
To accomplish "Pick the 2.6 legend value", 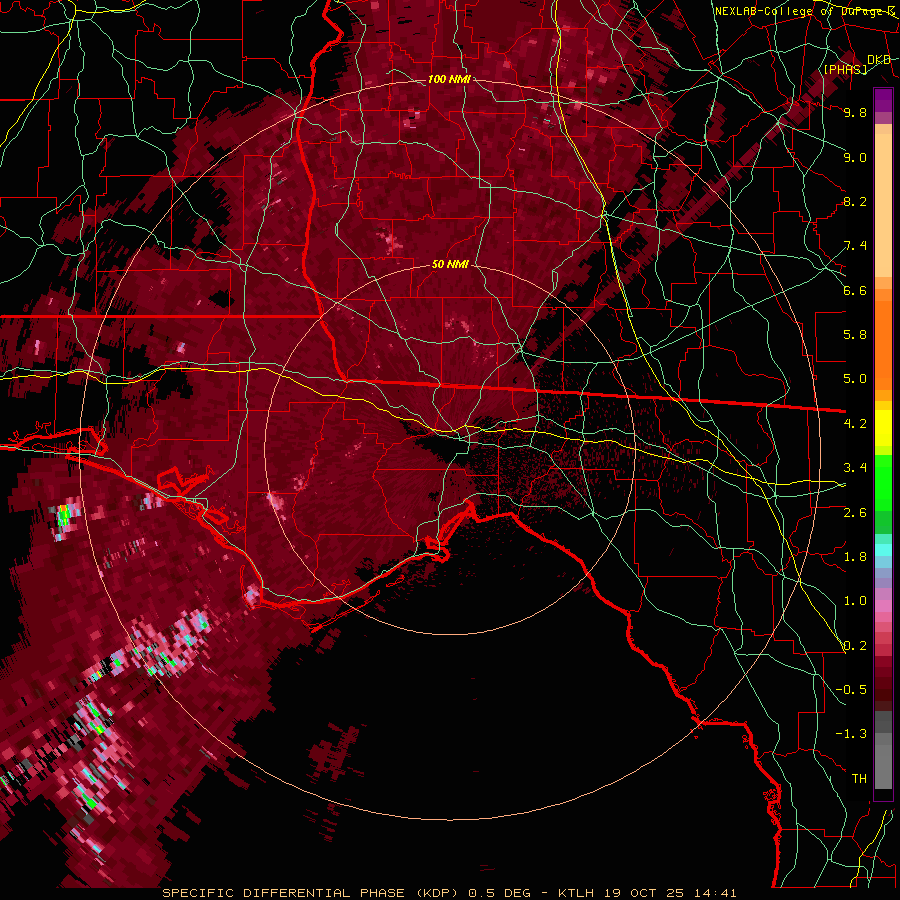I will pyautogui.click(x=855, y=513).
